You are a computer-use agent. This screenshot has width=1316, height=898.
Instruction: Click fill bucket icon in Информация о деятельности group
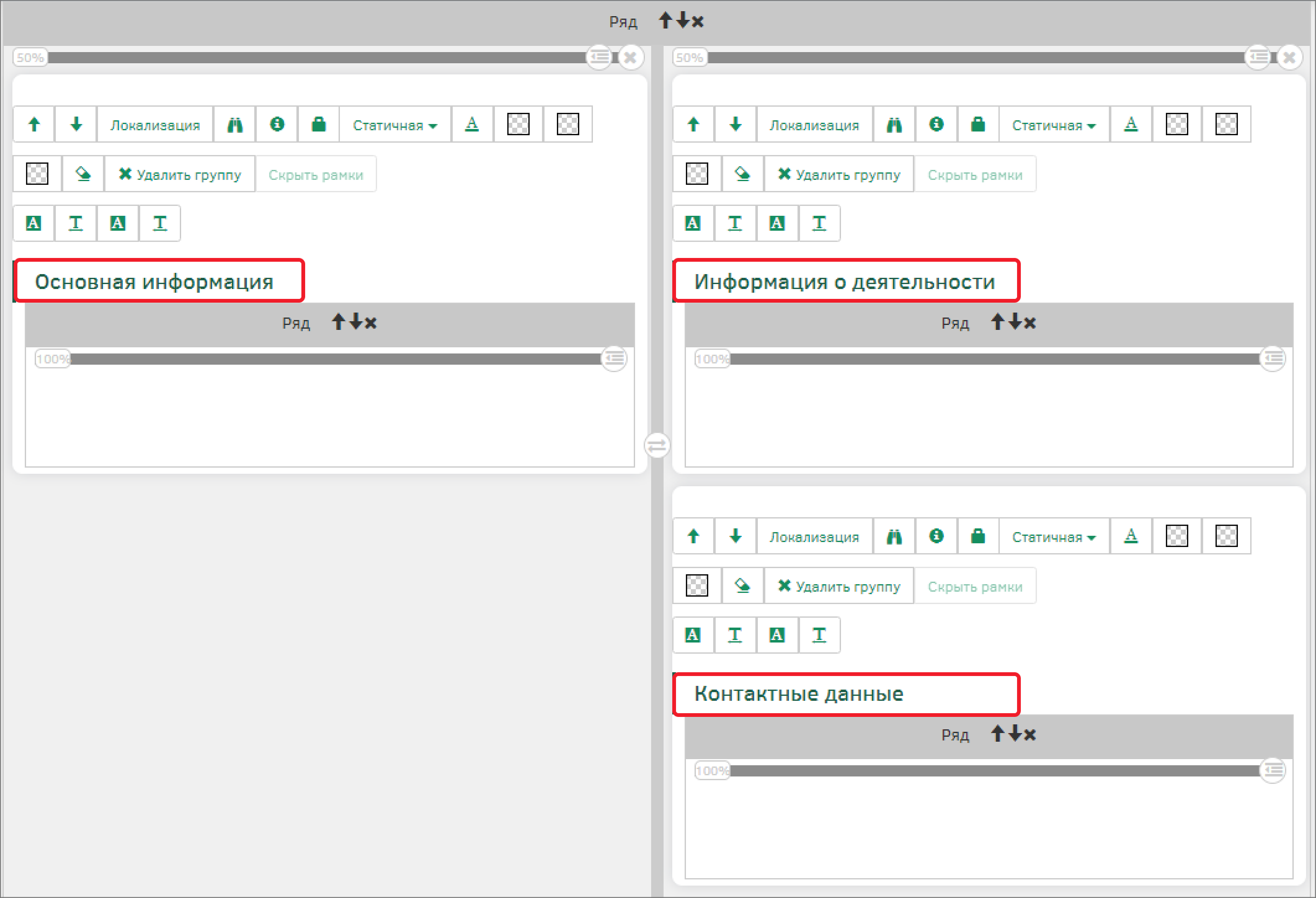[742, 174]
